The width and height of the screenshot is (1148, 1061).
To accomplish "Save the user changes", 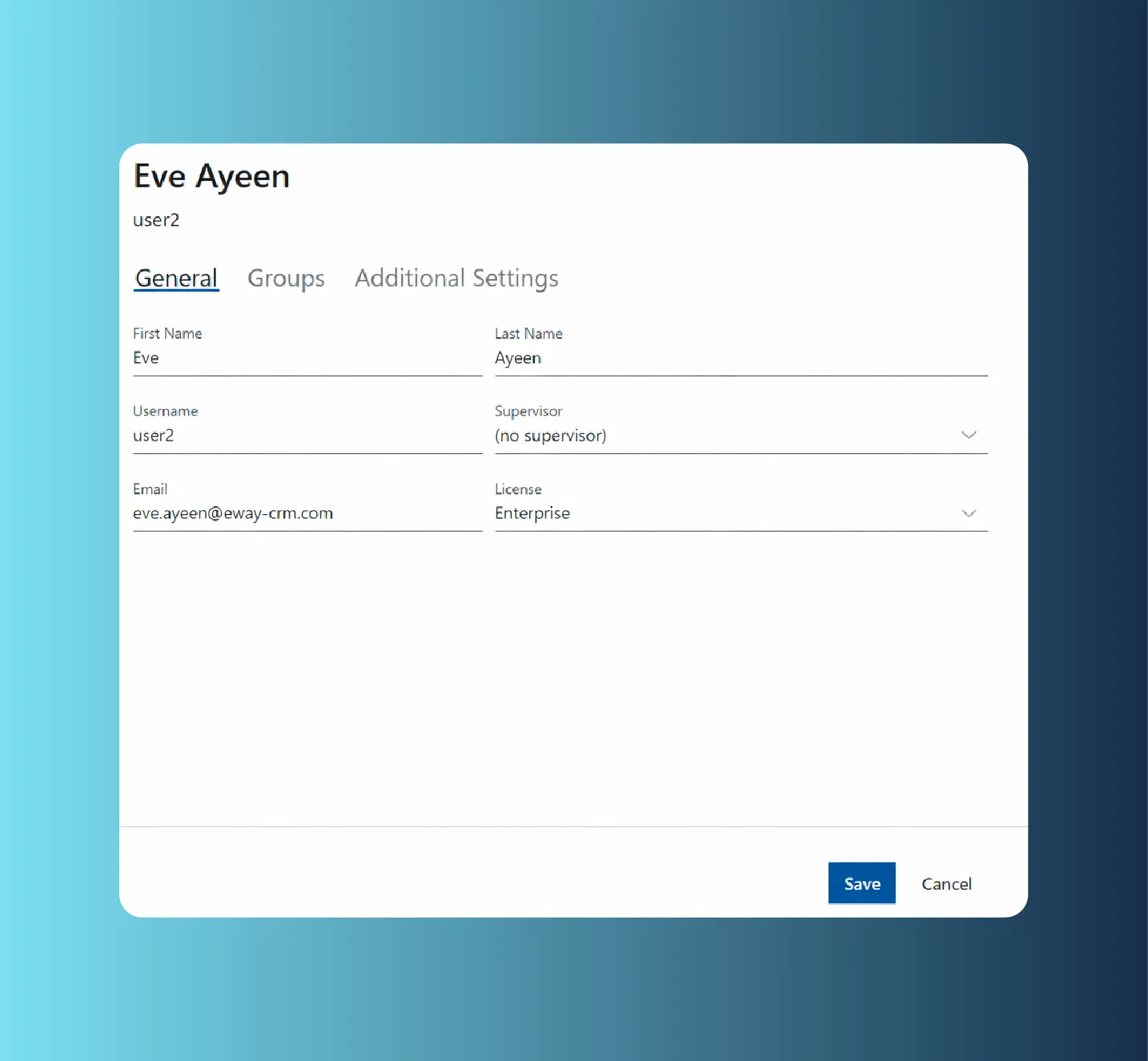I will tap(861, 883).
